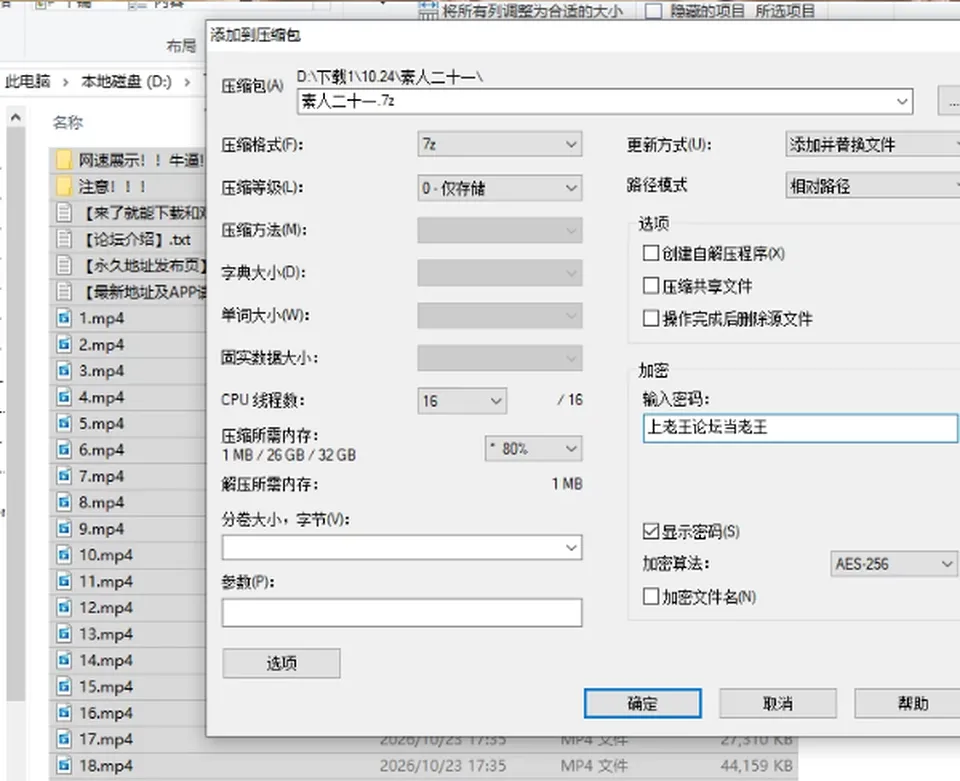Open the 分卷大小 combo box
Viewport: 960px width, 781px height.
point(402,548)
